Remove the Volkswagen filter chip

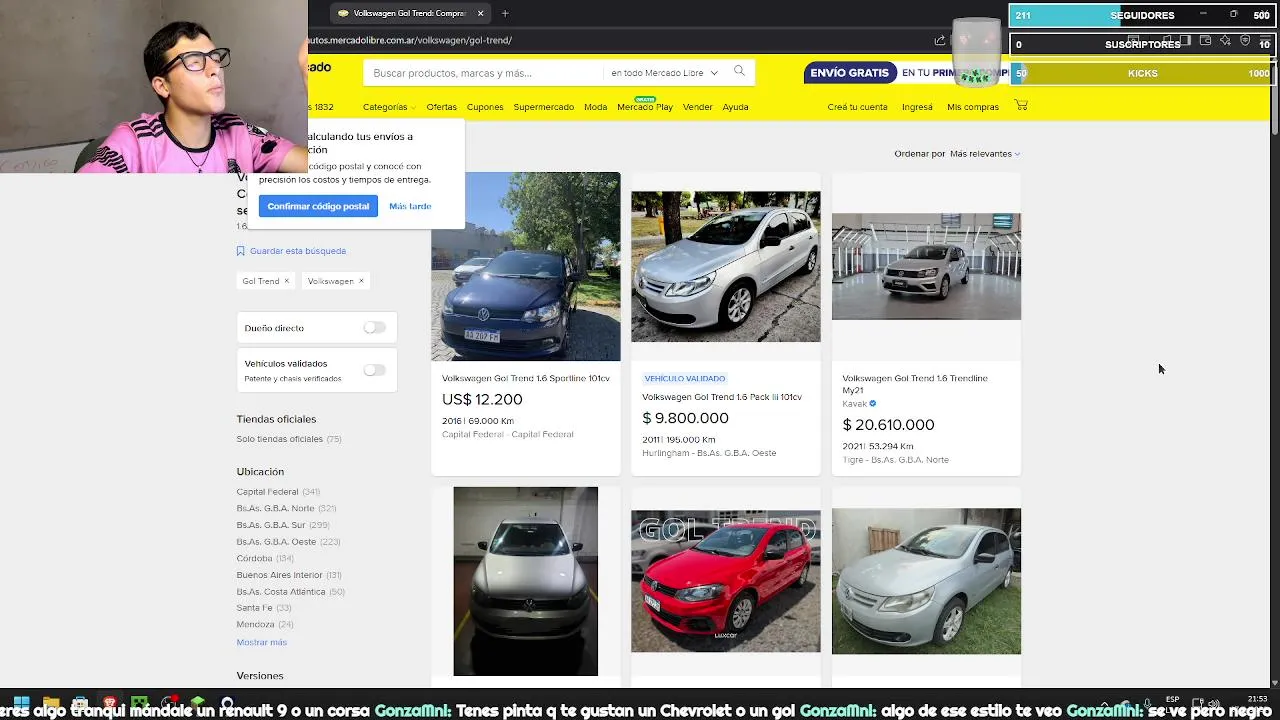point(361,281)
